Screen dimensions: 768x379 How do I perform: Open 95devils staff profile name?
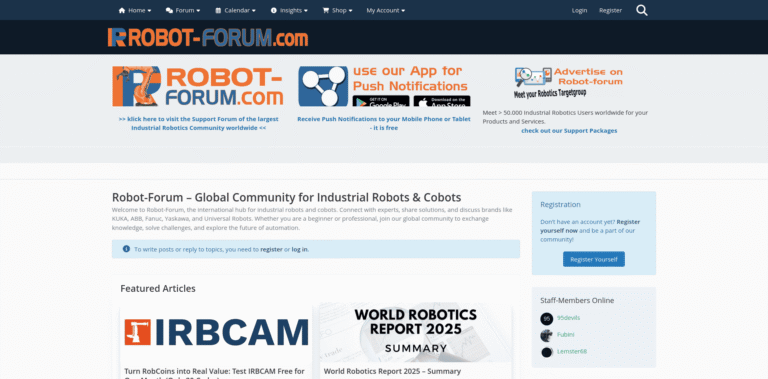coord(569,318)
